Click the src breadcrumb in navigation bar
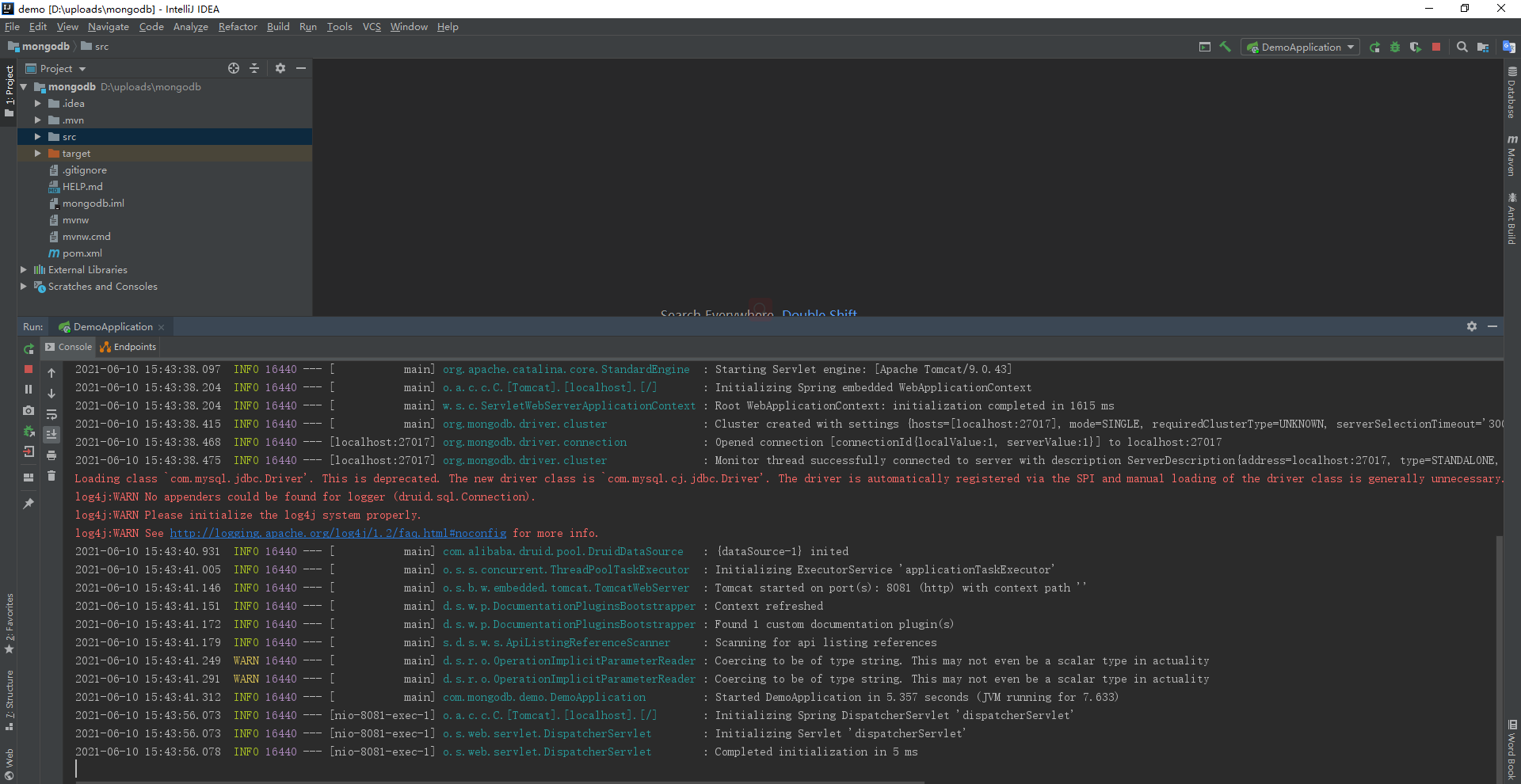Screen dimensions: 1521x784 click(x=95, y=47)
